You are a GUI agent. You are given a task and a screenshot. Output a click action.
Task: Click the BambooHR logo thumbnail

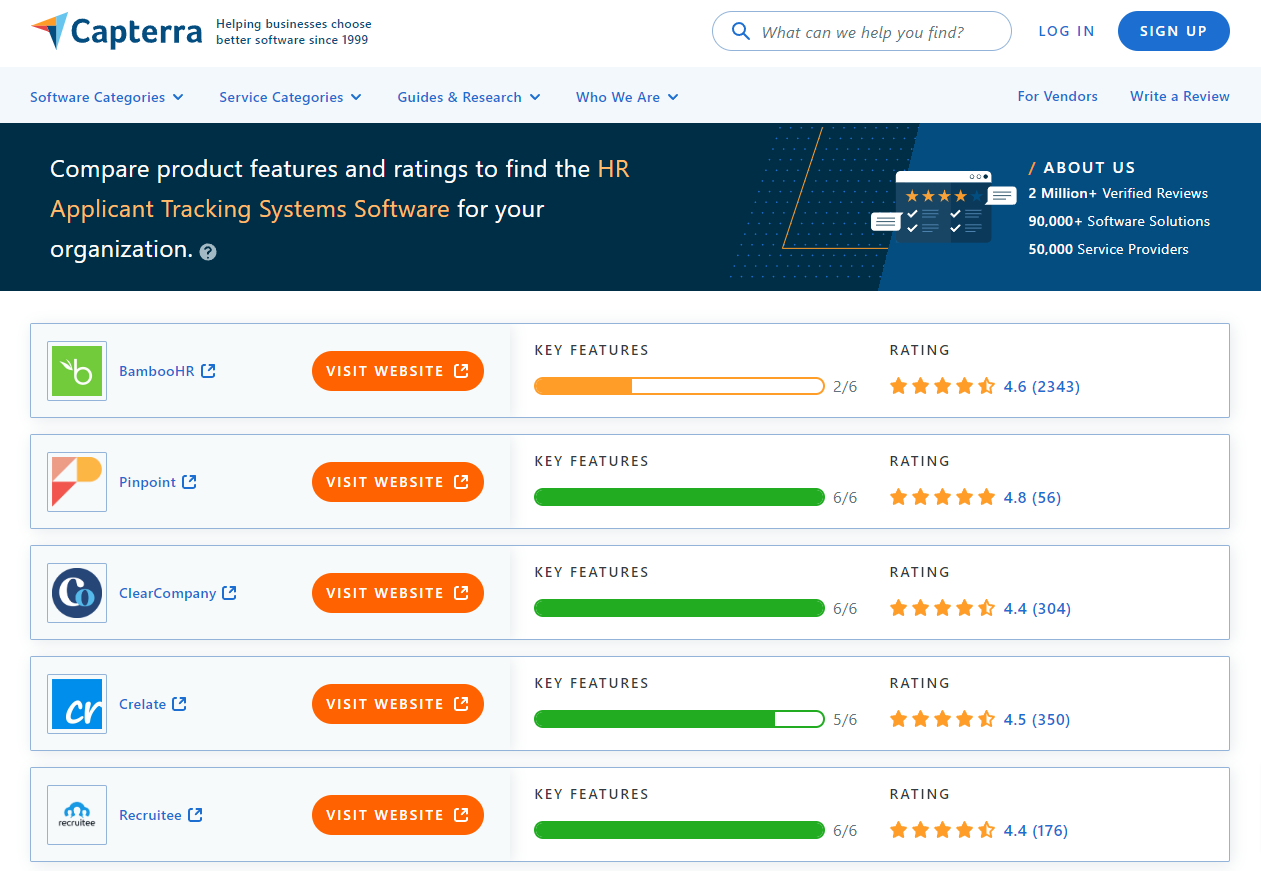click(x=77, y=371)
